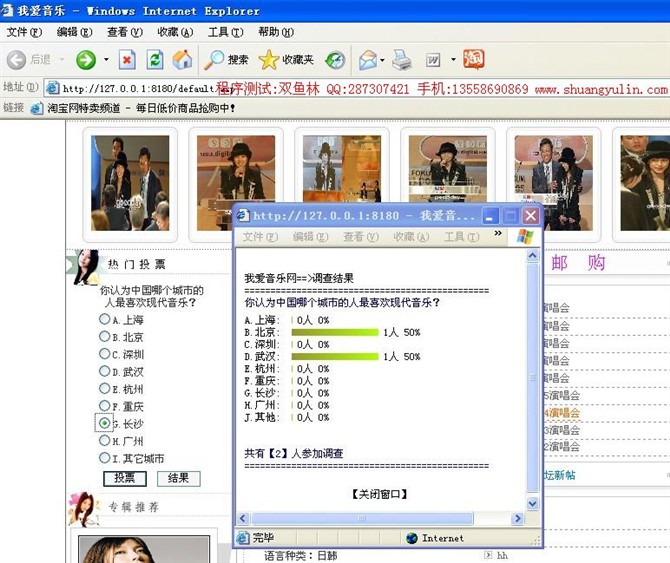Open the 淘宝网特卖频道 links bar item
Image resolution: width=670 pixels, height=563 pixels.
click(141, 108)
